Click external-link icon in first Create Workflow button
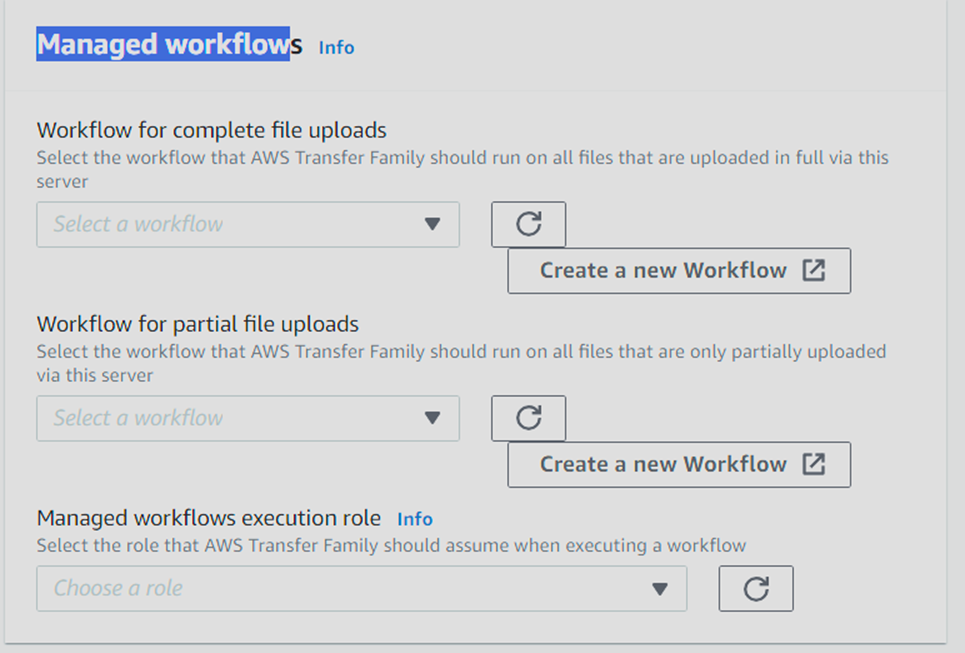The width and height of the screenshot is (965, 653). coord(814,270)
